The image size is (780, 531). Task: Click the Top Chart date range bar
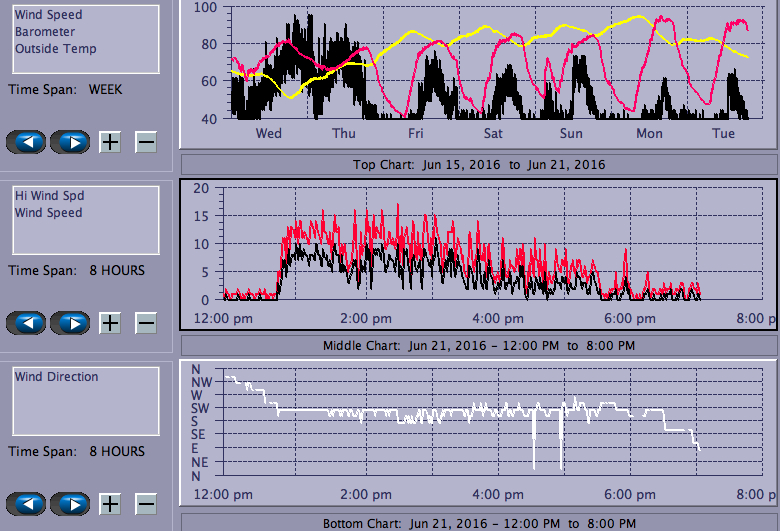click(478, 164)
